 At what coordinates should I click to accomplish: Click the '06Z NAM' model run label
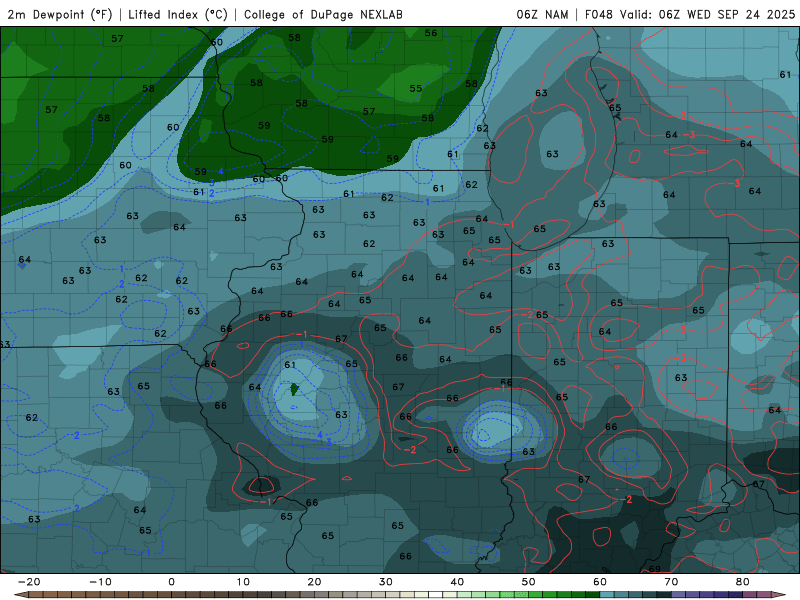click(542, 14)
